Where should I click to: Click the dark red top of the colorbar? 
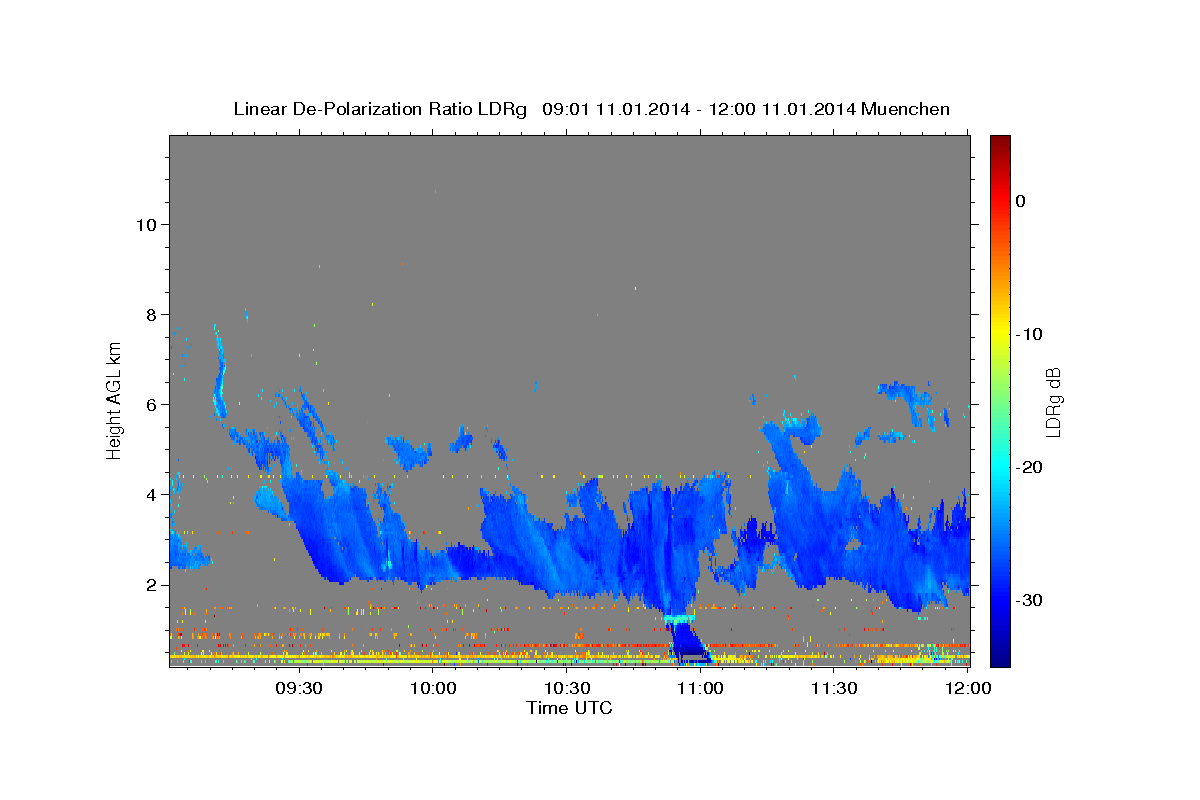coord(1000,142)
